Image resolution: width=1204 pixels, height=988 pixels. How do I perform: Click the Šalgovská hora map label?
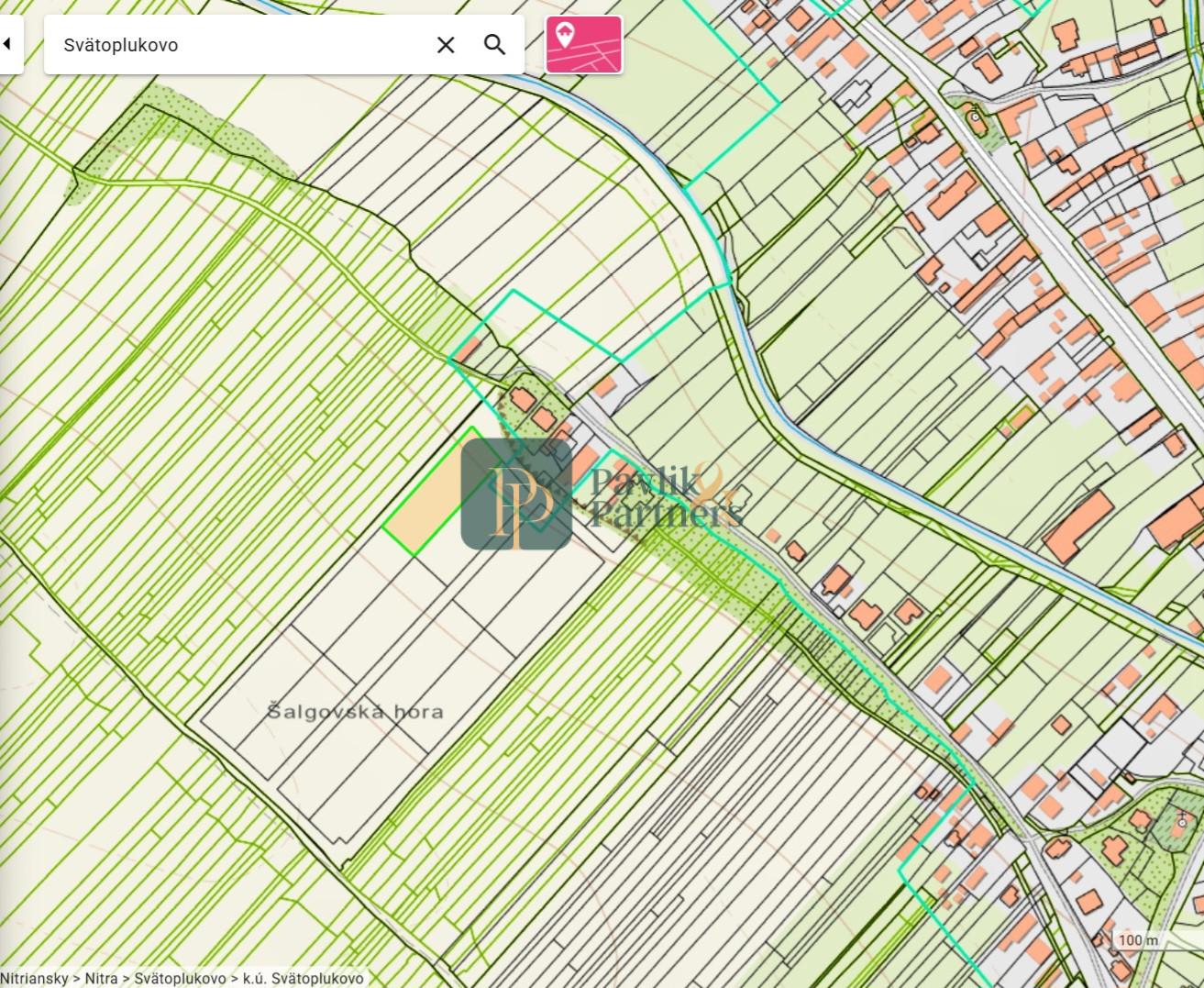(355, 711)
